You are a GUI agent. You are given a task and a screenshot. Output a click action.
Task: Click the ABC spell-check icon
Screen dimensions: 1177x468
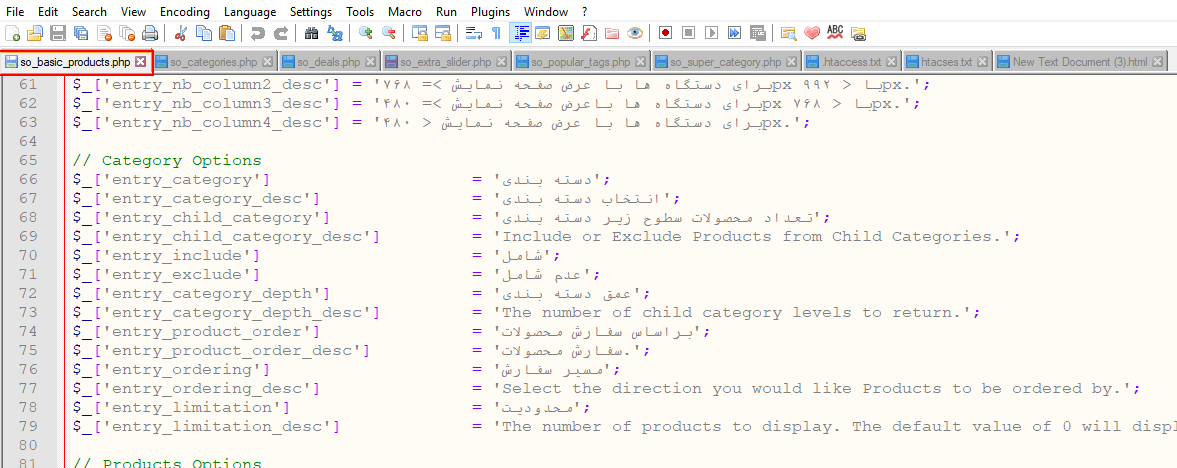(x=835, y=32)
